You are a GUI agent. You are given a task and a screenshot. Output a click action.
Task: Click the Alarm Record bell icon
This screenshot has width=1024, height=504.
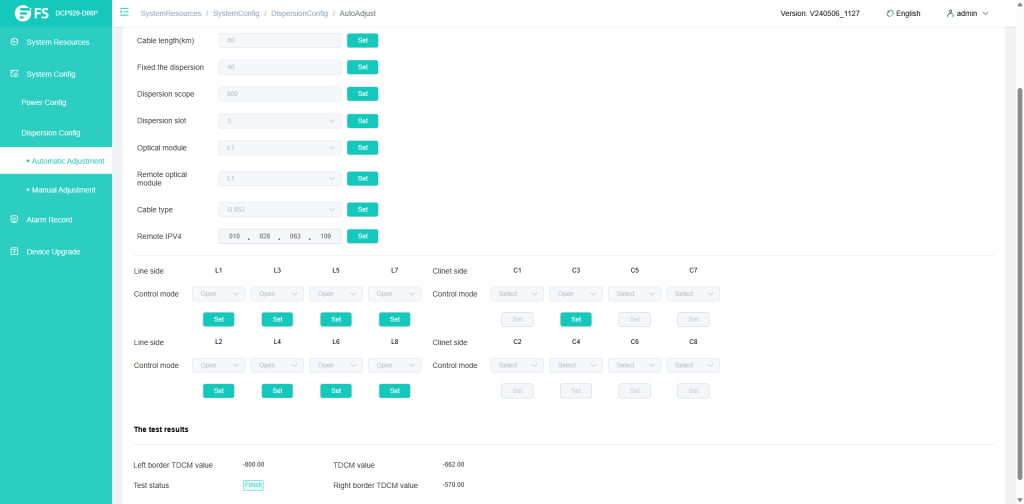(x=14, y=219)
